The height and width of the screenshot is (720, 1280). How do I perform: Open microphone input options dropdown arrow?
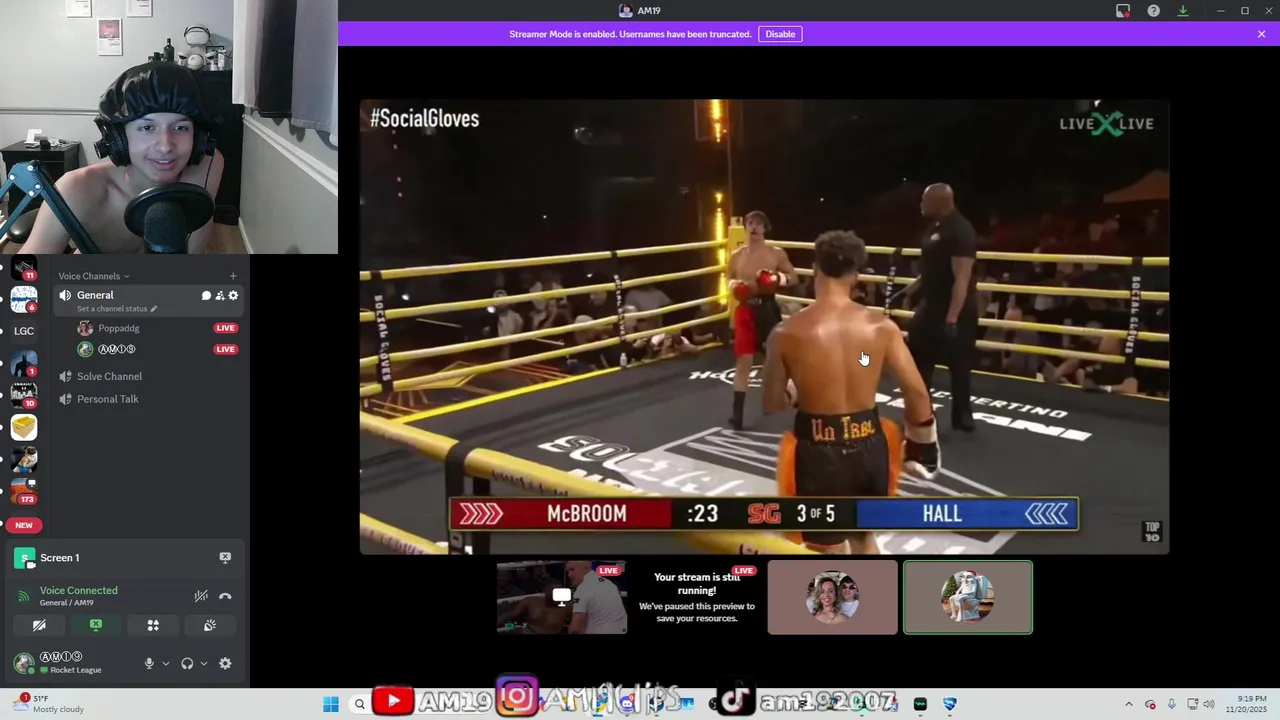(x=166, y=663)
